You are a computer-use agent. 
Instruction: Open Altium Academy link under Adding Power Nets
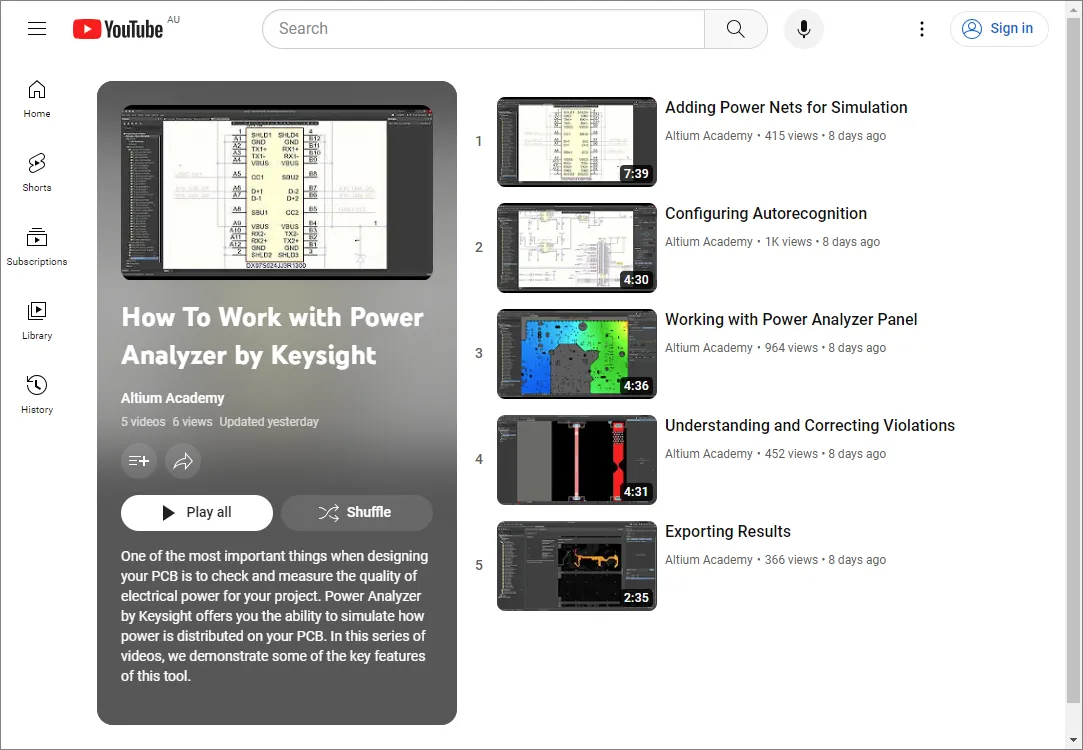[709, 136]
